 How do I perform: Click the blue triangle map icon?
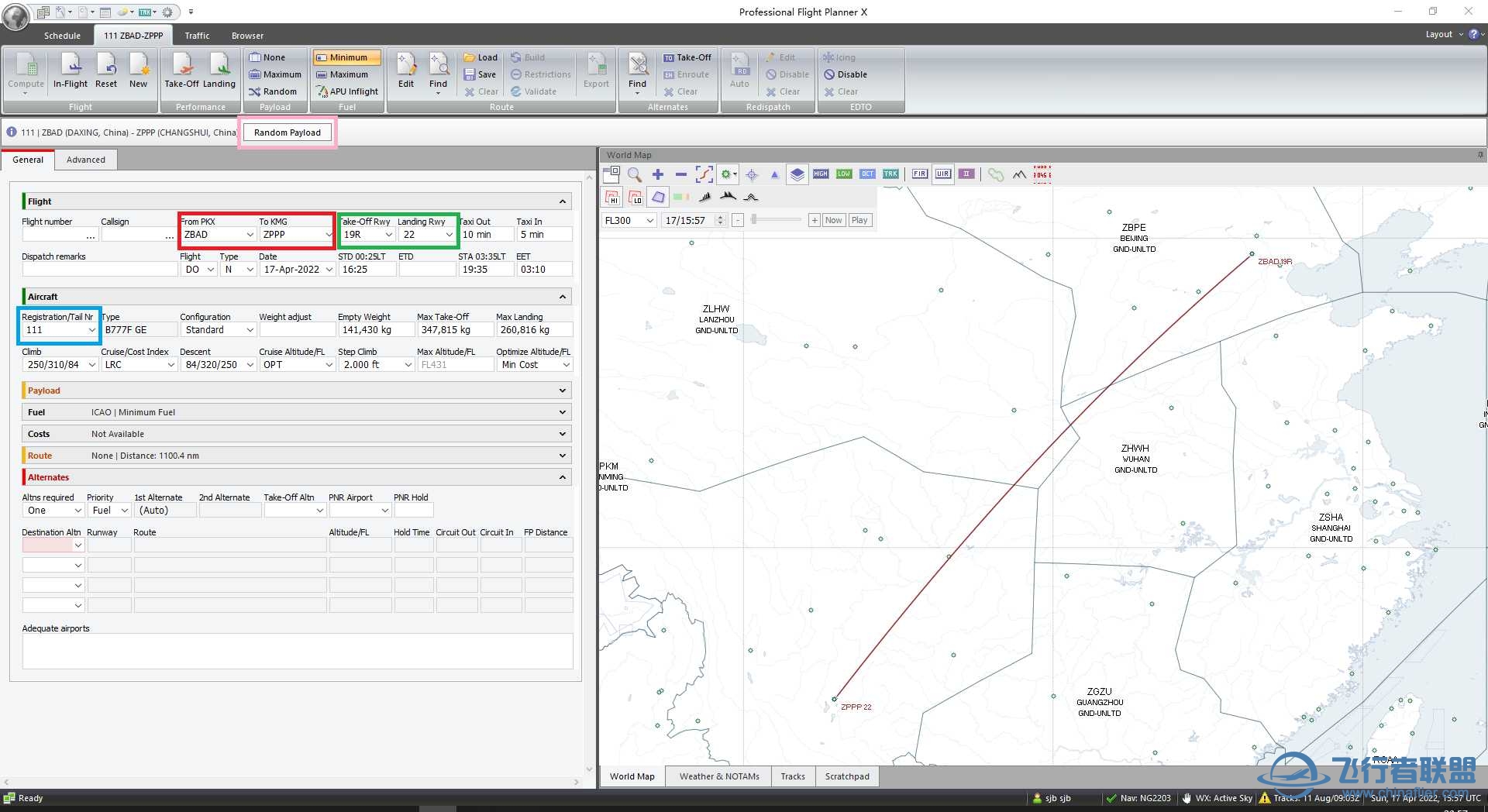click(x=774, y=174)
